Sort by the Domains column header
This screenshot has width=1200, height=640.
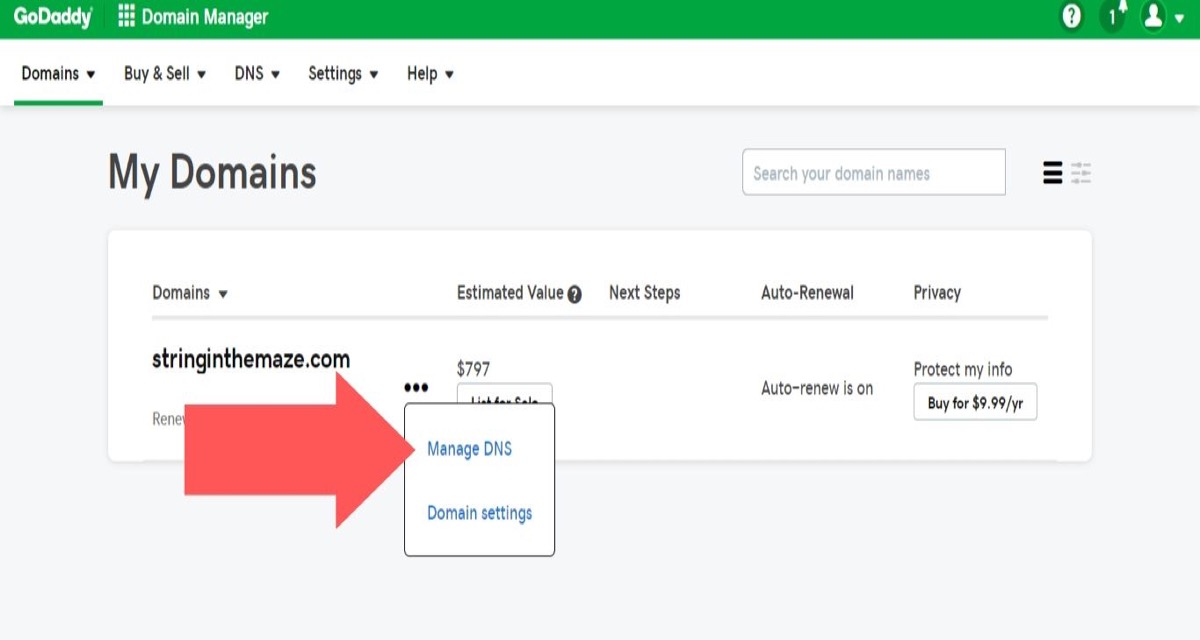click(x=189, y=293)
